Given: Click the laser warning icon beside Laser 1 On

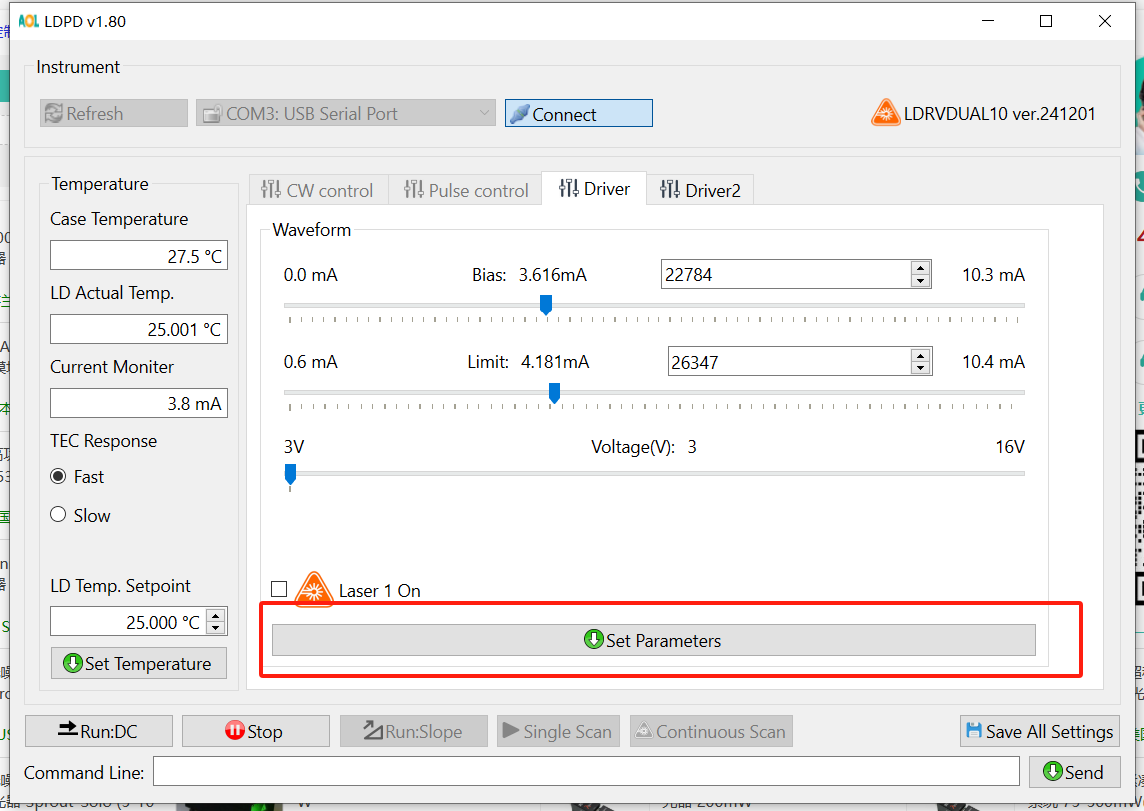Looking at the screenshot, I should 314,590.
